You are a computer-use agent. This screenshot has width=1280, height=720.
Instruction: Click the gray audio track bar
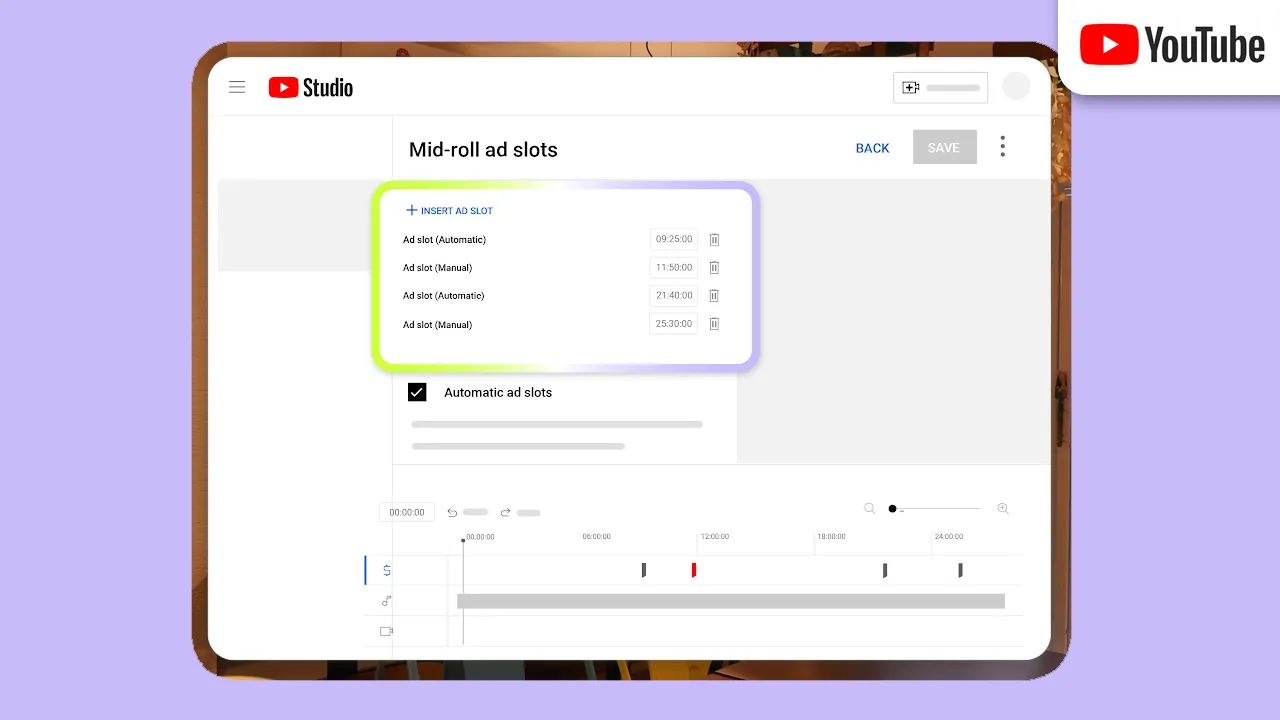[731, 601]
